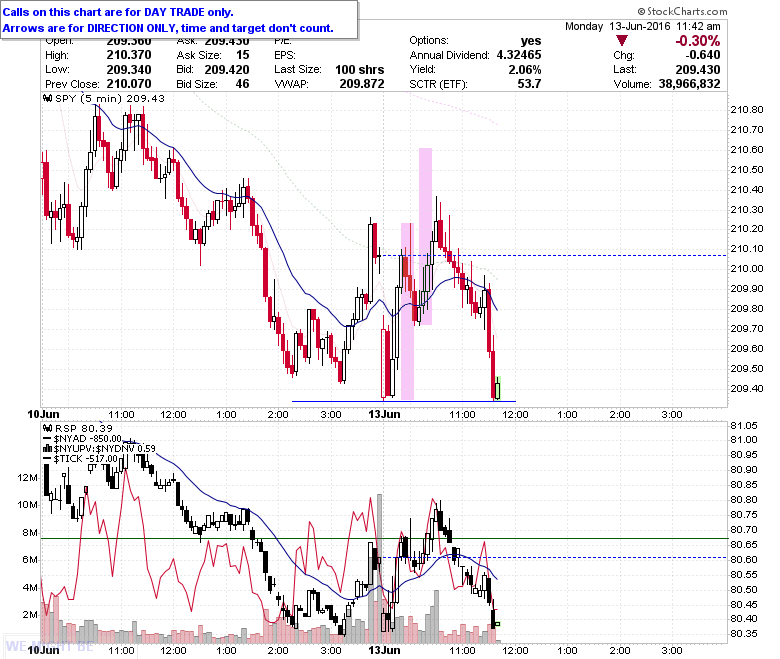Click the 'EPS:' label
Screen dimensions: 780x659
pyautogui.click(x=285, y=55)
